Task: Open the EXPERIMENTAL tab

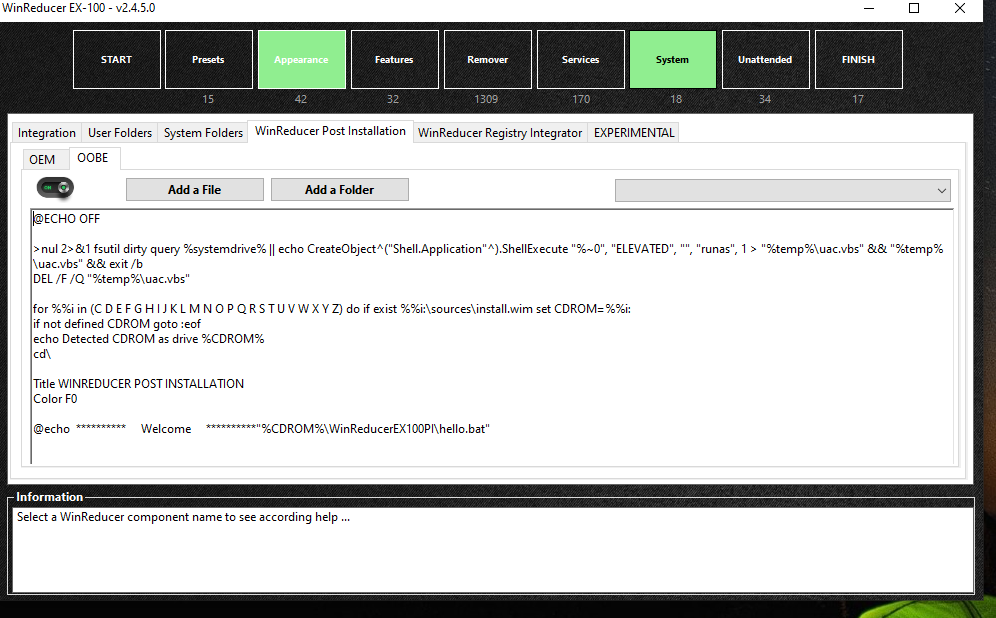Action: point(634,133)
